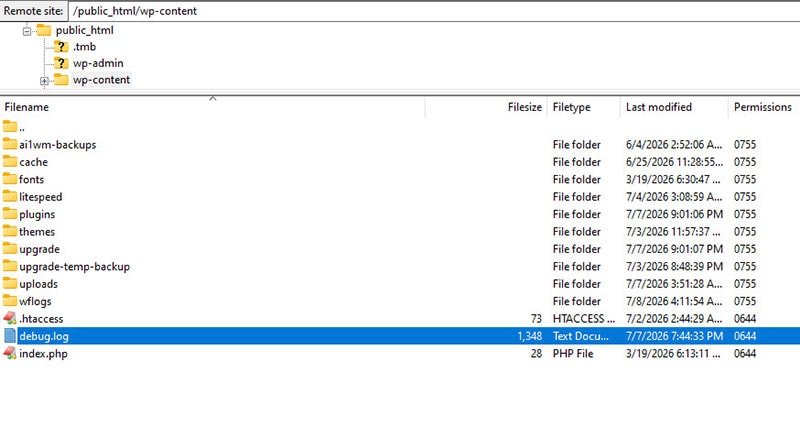Select the .htaccess file name
Screen dimensions: 800x438
tap(41, 319)
